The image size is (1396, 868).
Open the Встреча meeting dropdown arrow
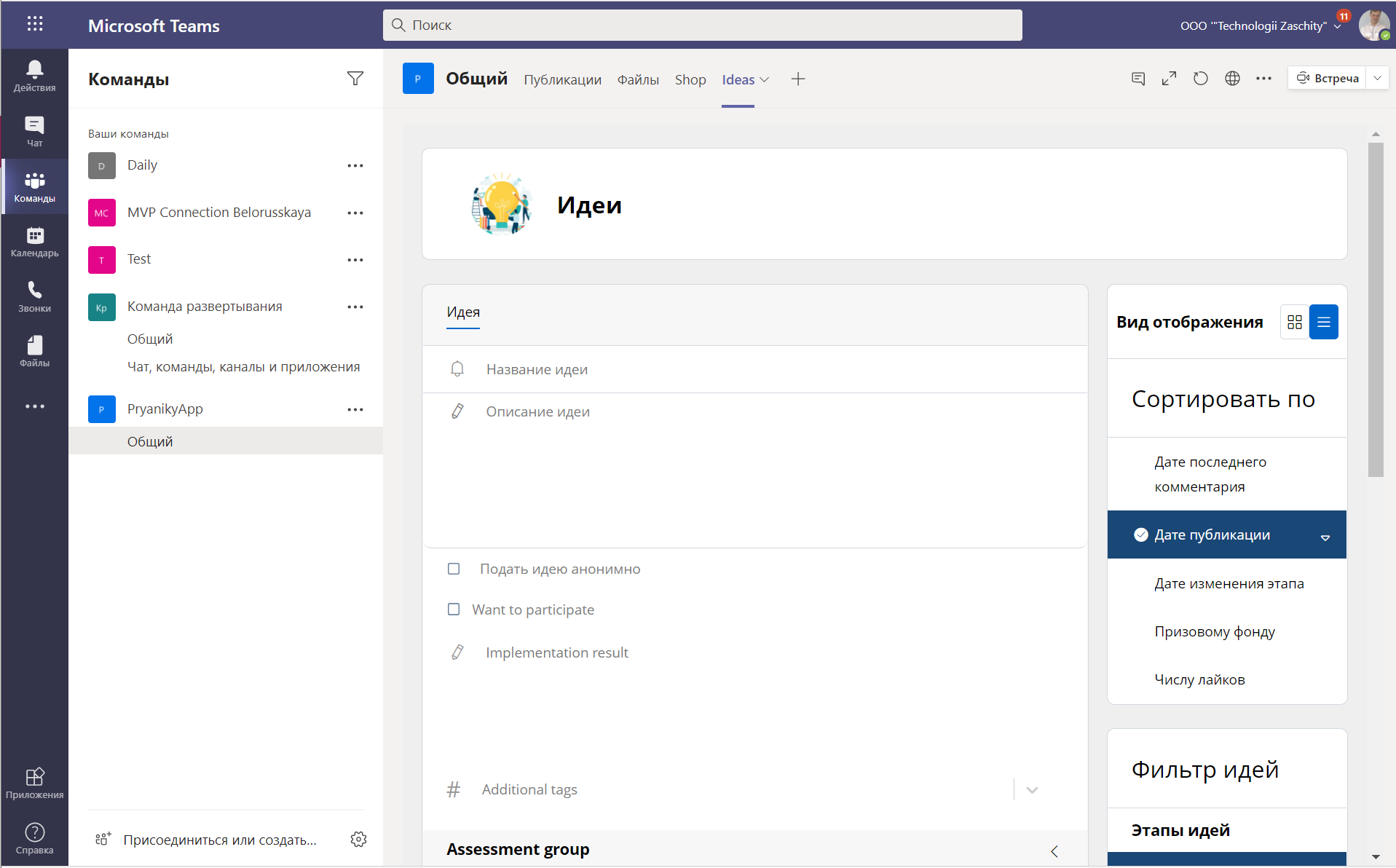[x=1377, y=78]
